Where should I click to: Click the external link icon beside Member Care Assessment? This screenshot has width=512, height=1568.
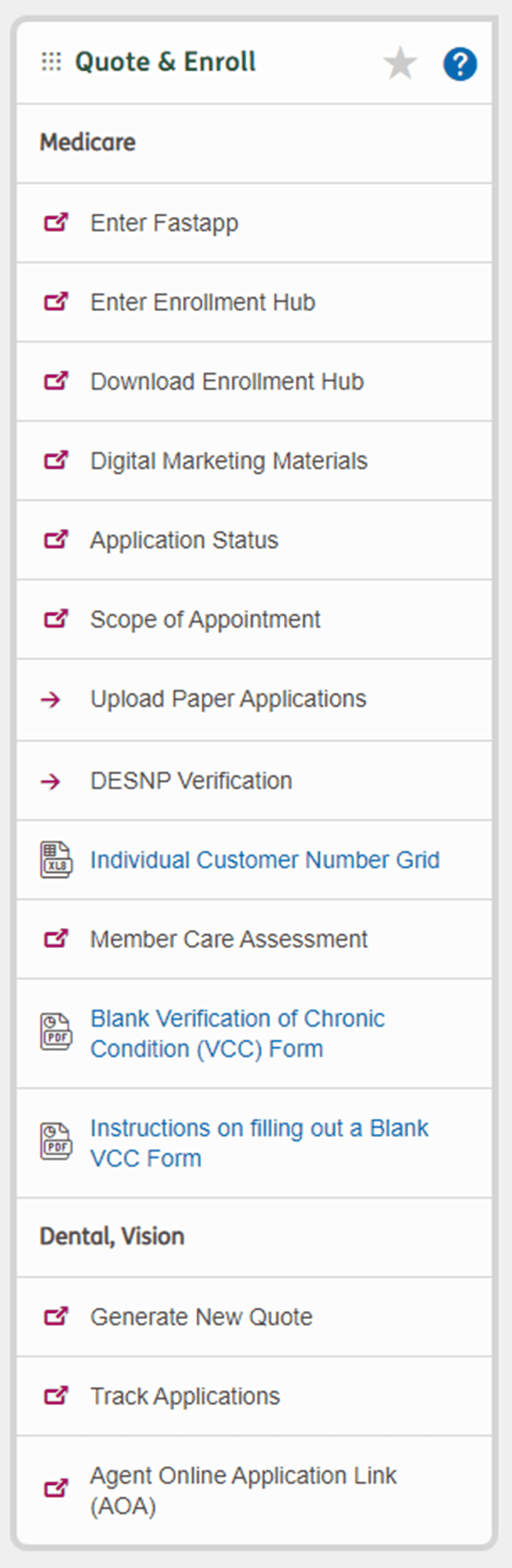click(55, 938)
